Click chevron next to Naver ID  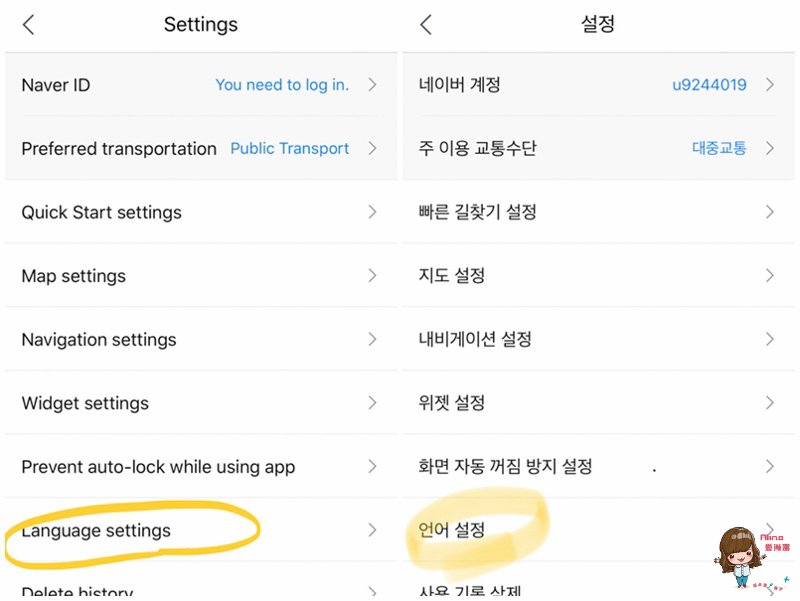click(372, 85)
